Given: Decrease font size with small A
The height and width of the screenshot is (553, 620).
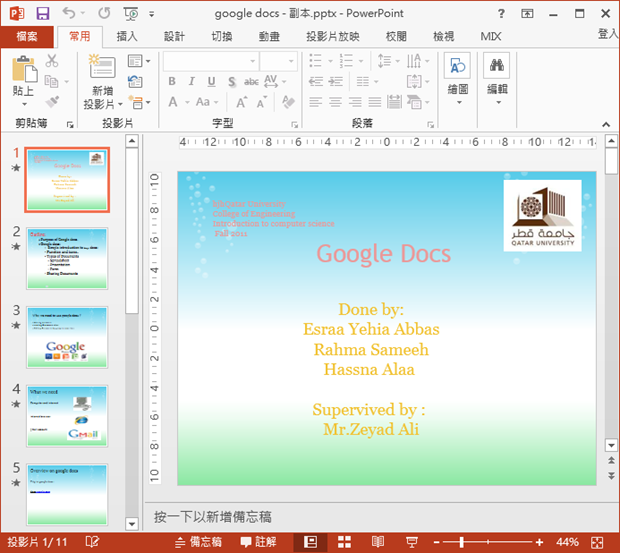Looking at the screenshot, I should (261, 103).
